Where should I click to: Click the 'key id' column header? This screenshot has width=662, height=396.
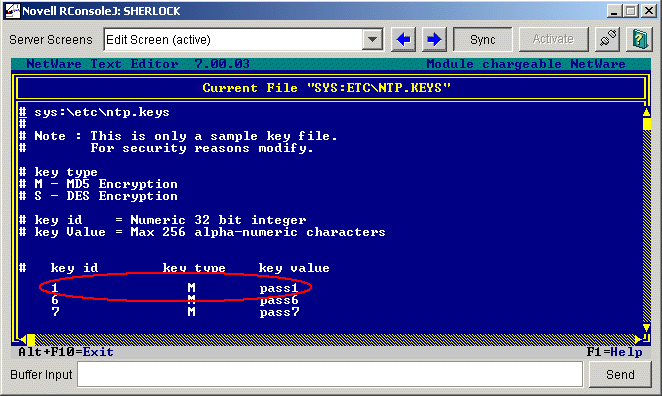point(74,268)
